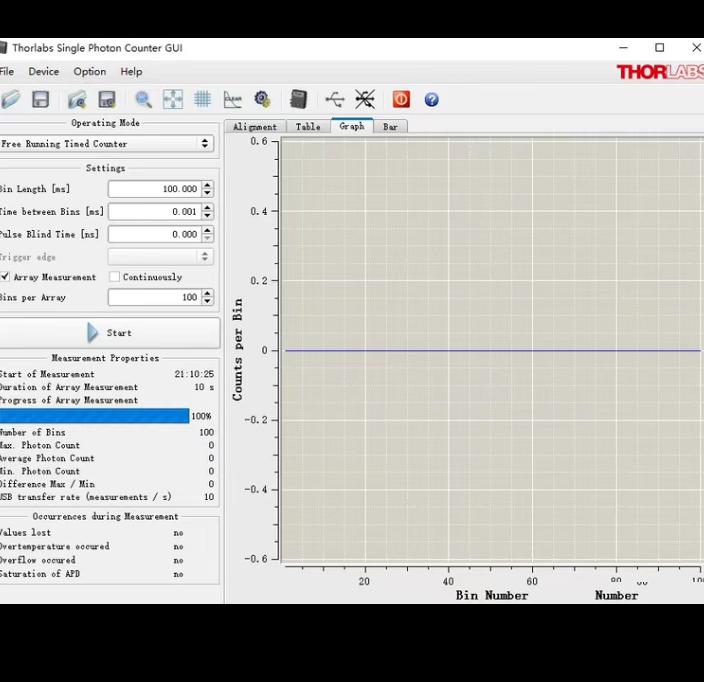Click the Counts per Bin axis label
The width and height of the screenshot is (704, 682).
(x=238, y=350)
